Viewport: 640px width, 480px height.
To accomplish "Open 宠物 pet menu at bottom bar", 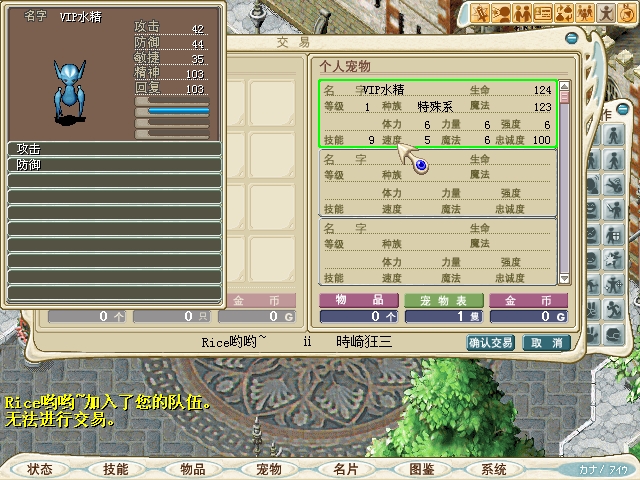I will (268, 469).
